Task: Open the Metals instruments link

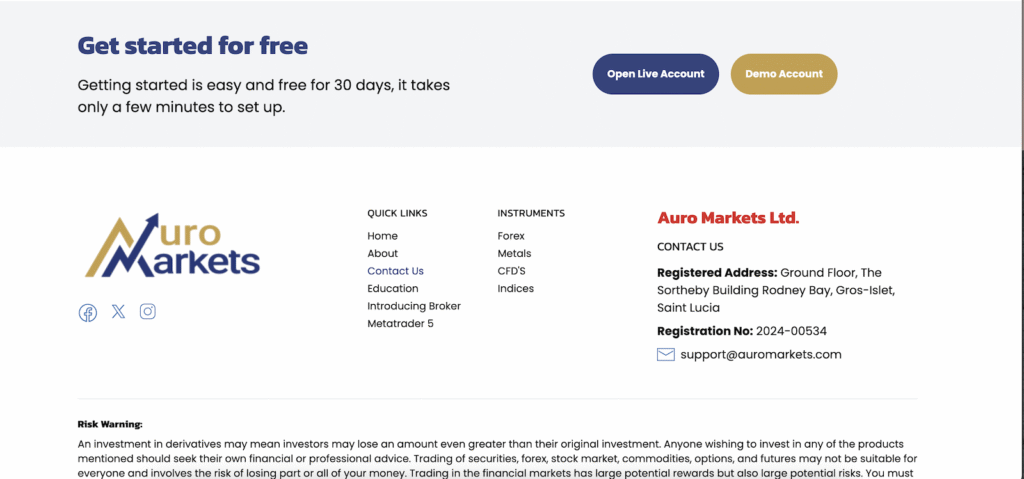Action: 514,254
